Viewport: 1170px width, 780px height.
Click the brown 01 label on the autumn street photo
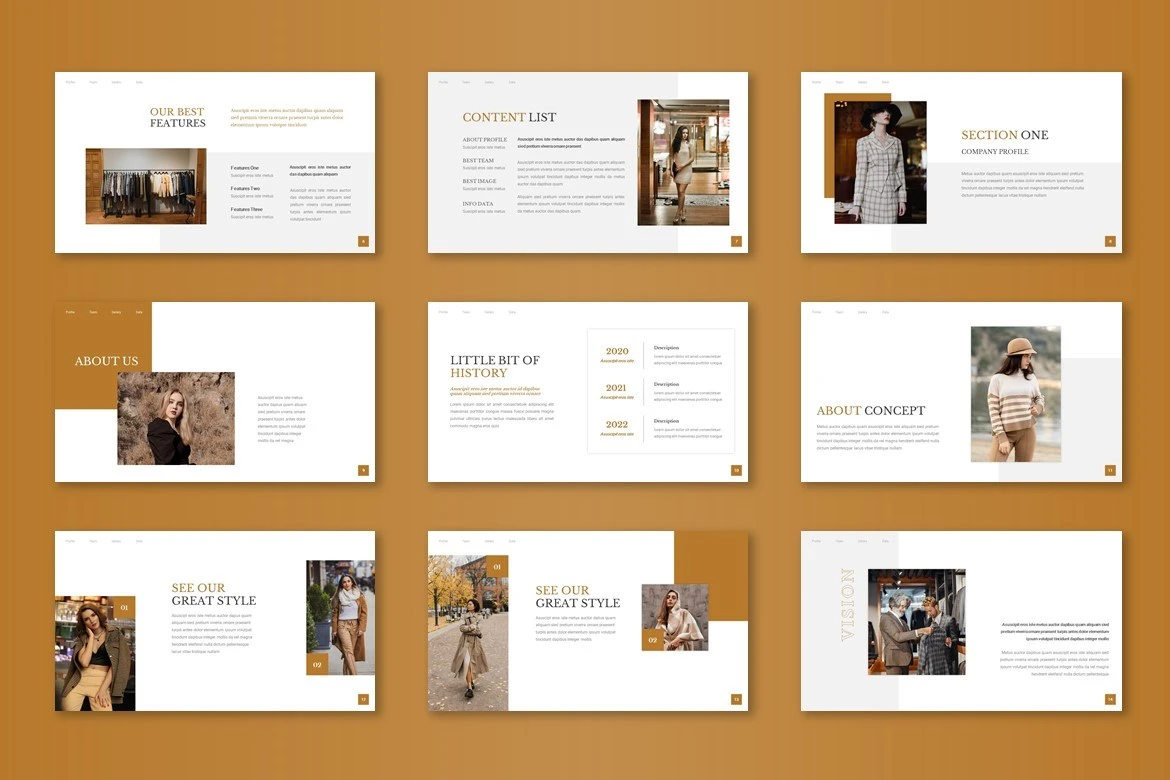pos(497,567)
